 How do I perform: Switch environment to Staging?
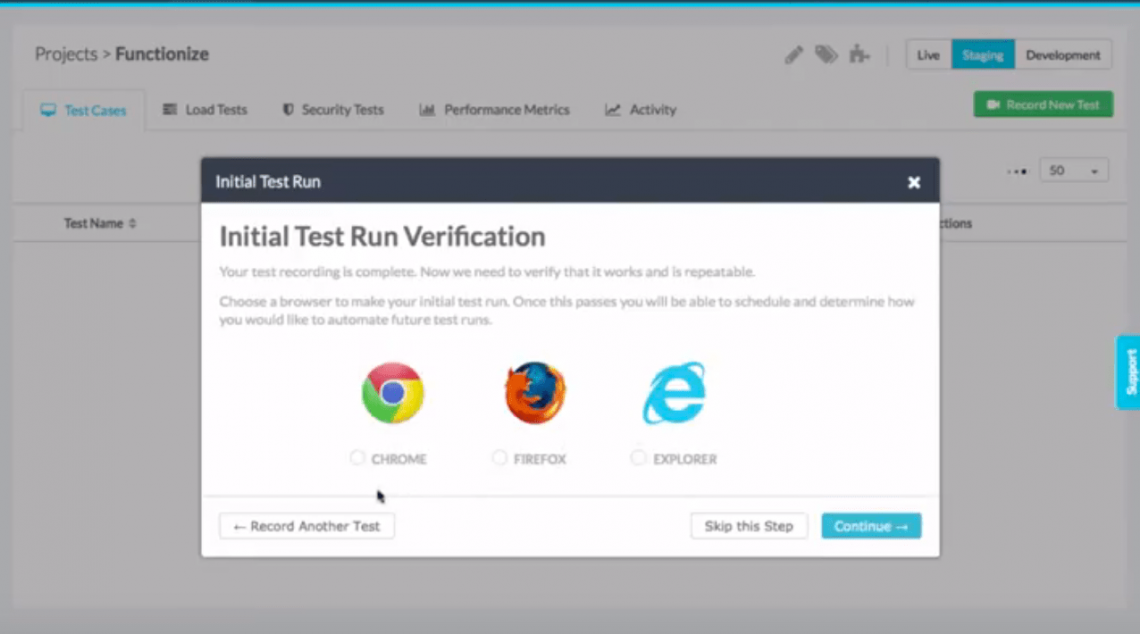click(x=983, y=55)
